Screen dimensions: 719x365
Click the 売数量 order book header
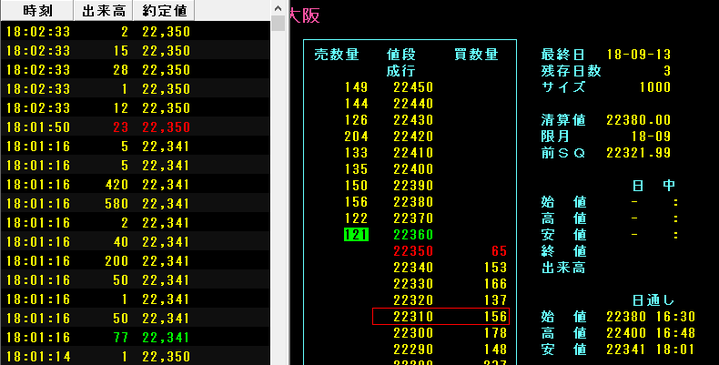[x=337, y=55]
